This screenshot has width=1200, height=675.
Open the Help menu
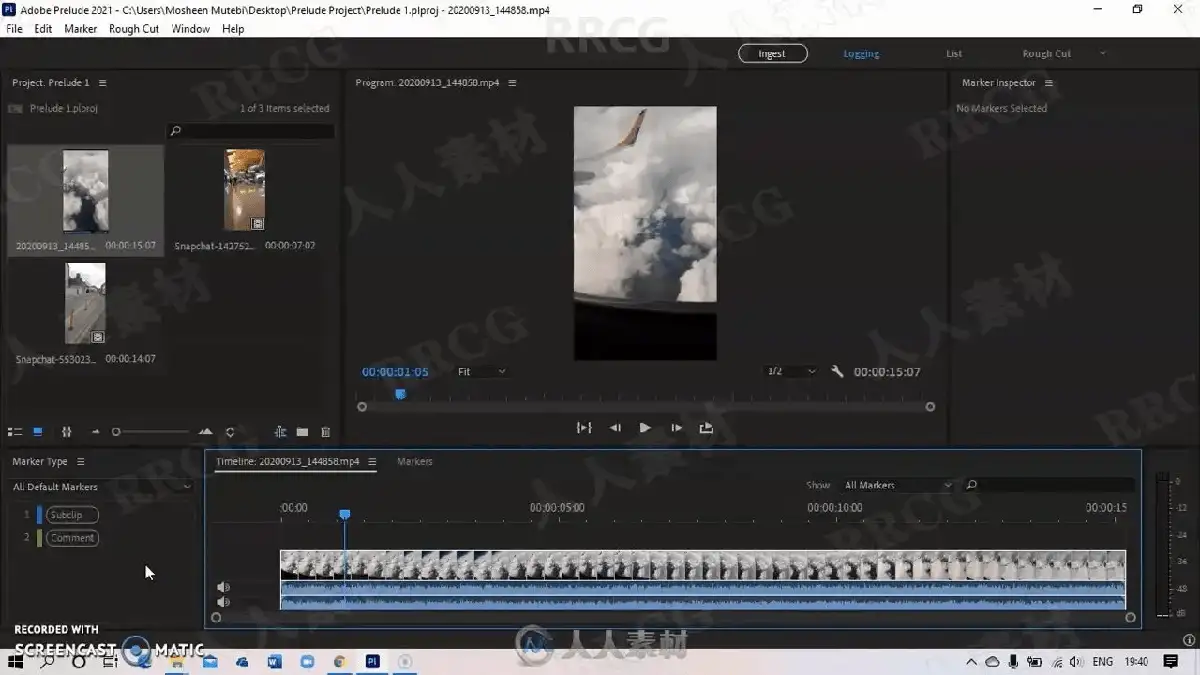233,29
